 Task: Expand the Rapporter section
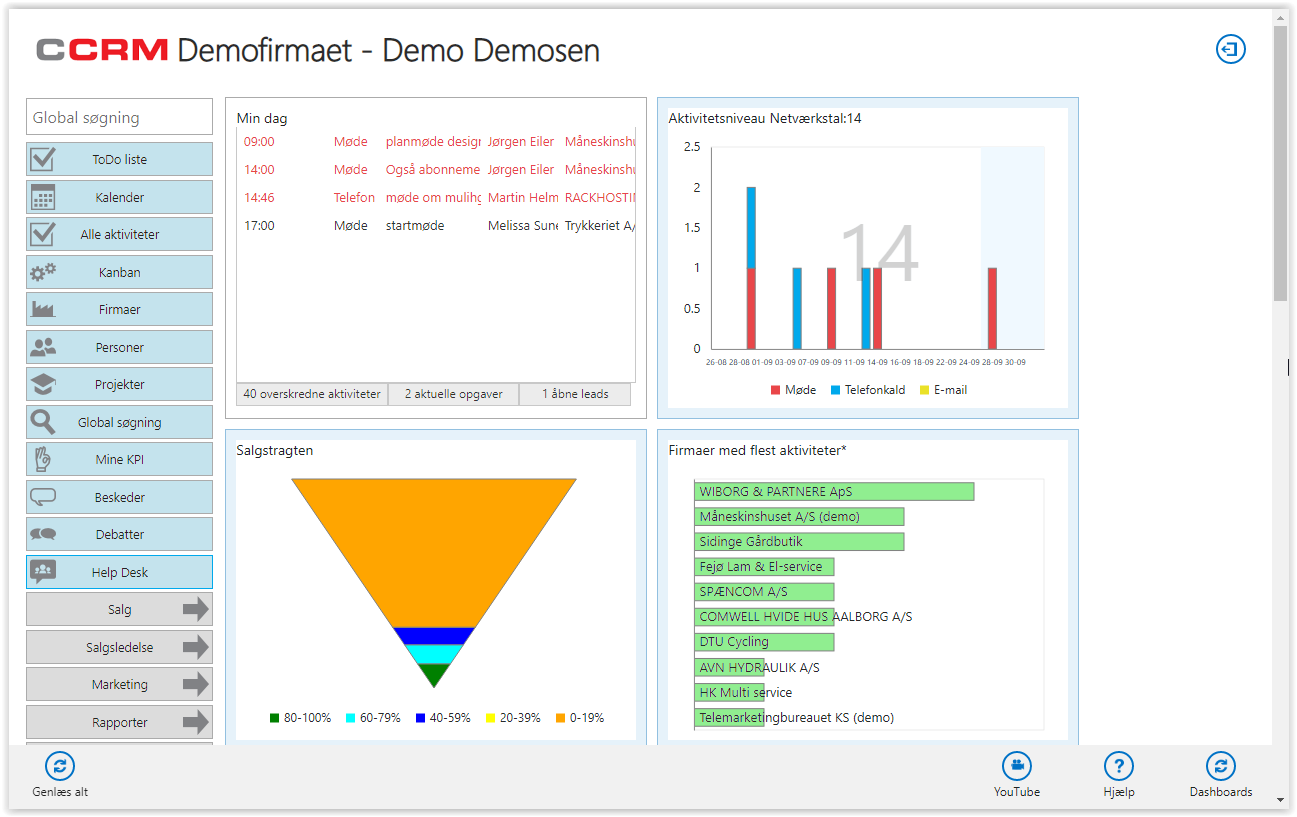coord(119,721)
